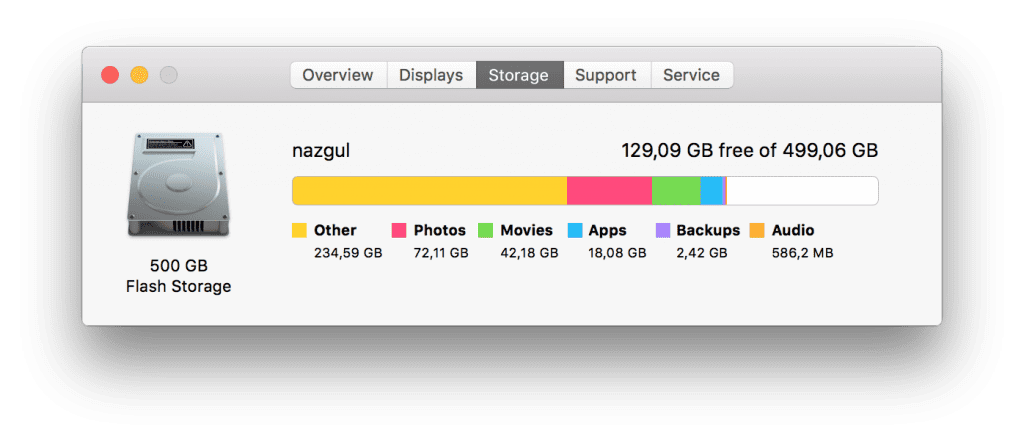Click the green Movies legend swatch

(x=485, y=230)
